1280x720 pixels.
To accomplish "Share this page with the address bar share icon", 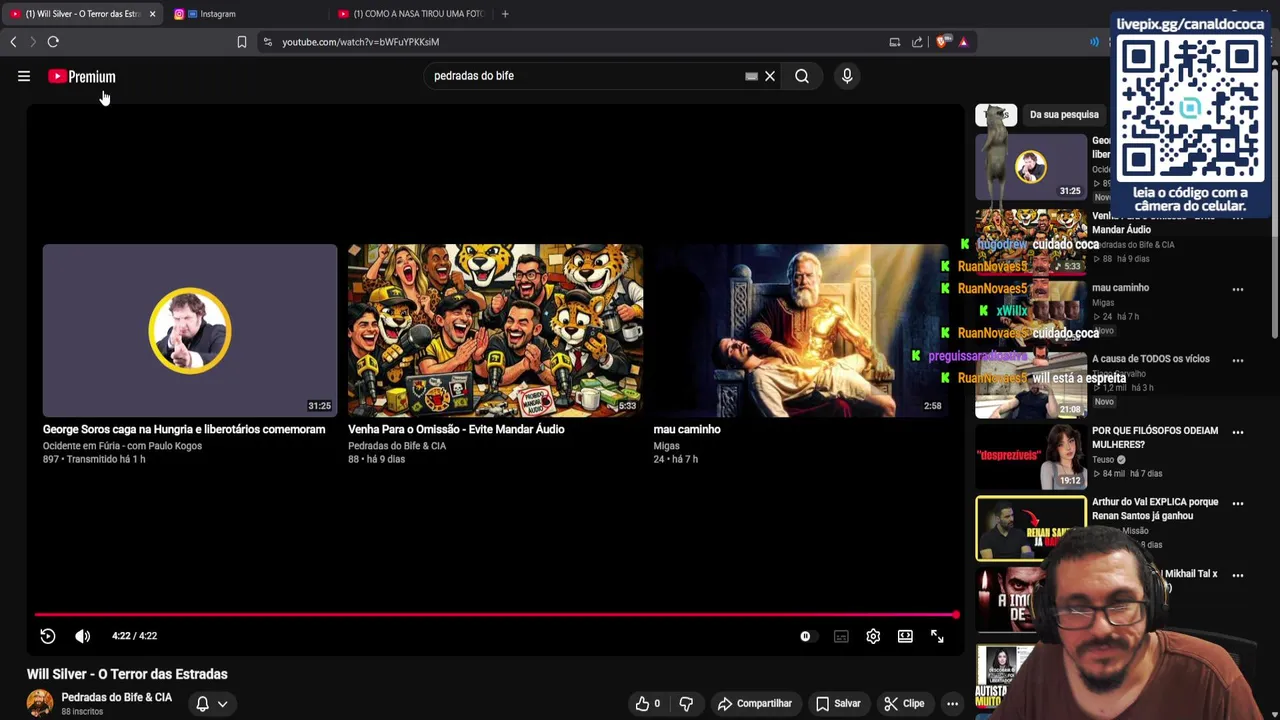I will tap(917, 42).
